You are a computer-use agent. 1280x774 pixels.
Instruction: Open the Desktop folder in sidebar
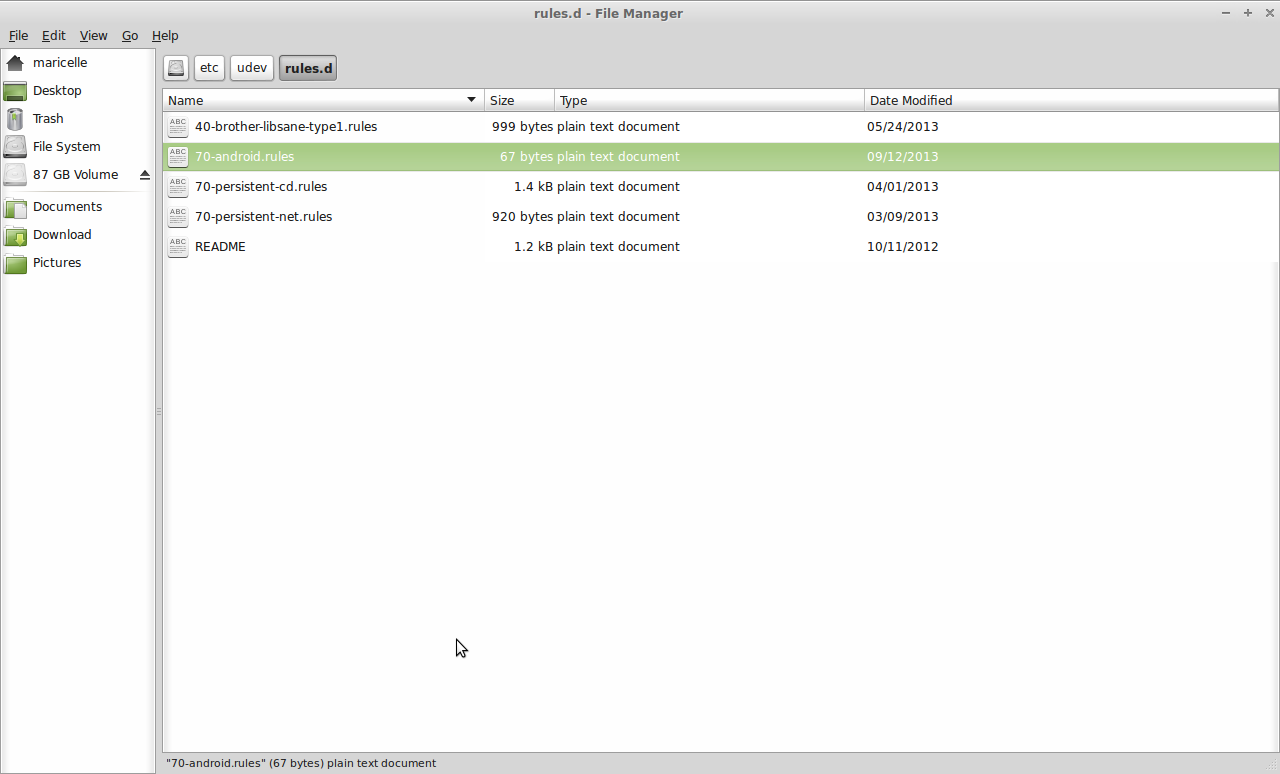click(58, 90)
